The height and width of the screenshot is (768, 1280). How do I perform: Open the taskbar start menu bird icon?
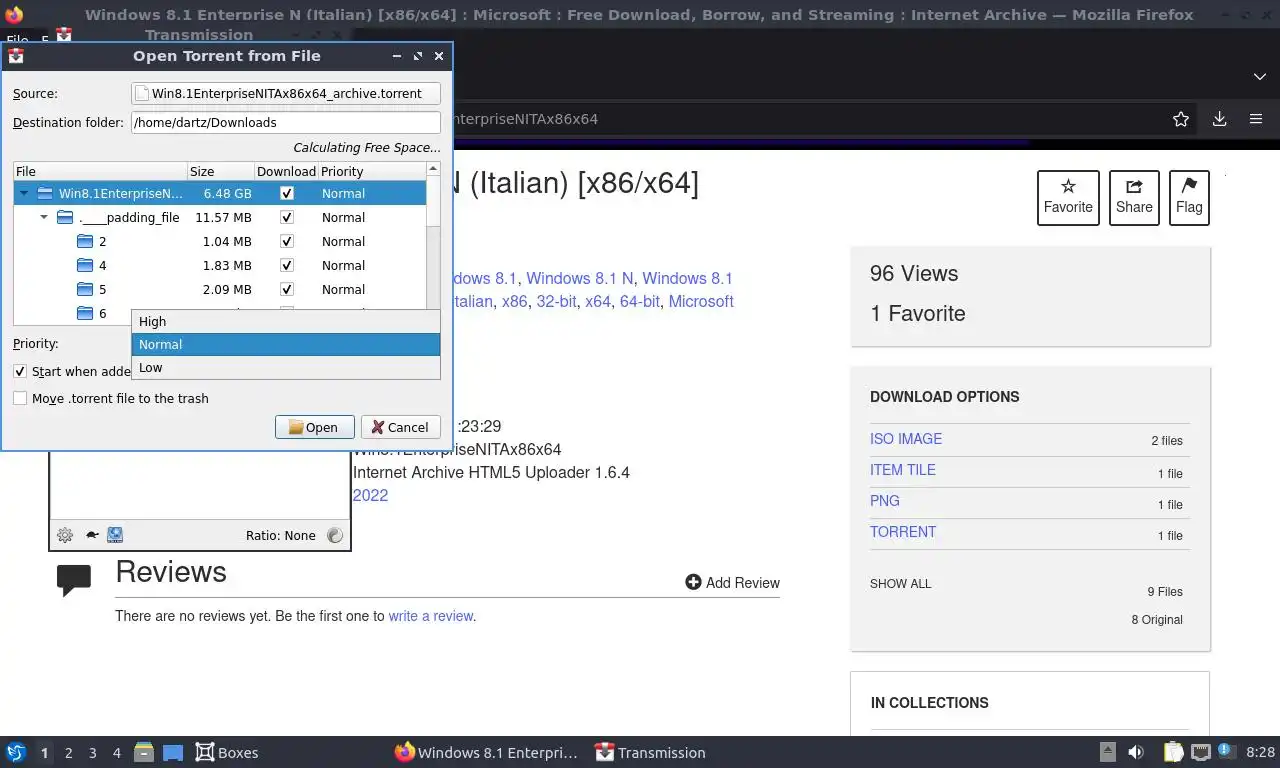16,752
